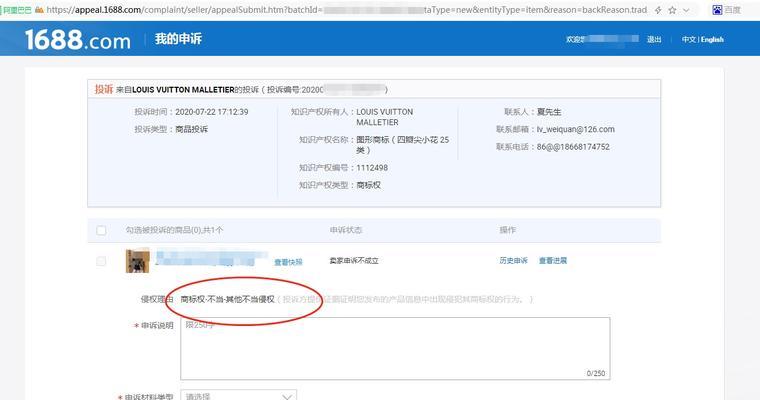Open the address bar dropdown chevron

pyautogui.click(x=686, y=10)
